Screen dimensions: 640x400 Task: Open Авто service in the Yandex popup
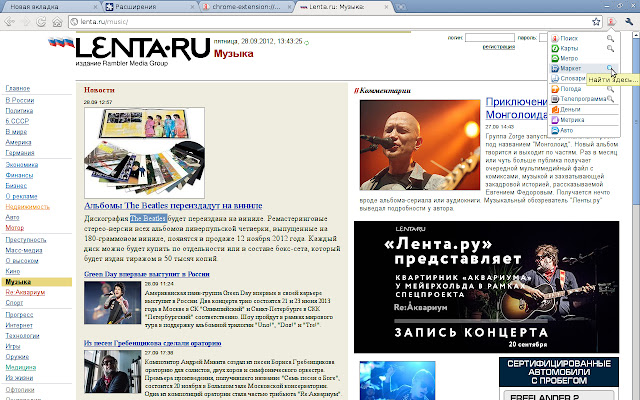(566, 130)
